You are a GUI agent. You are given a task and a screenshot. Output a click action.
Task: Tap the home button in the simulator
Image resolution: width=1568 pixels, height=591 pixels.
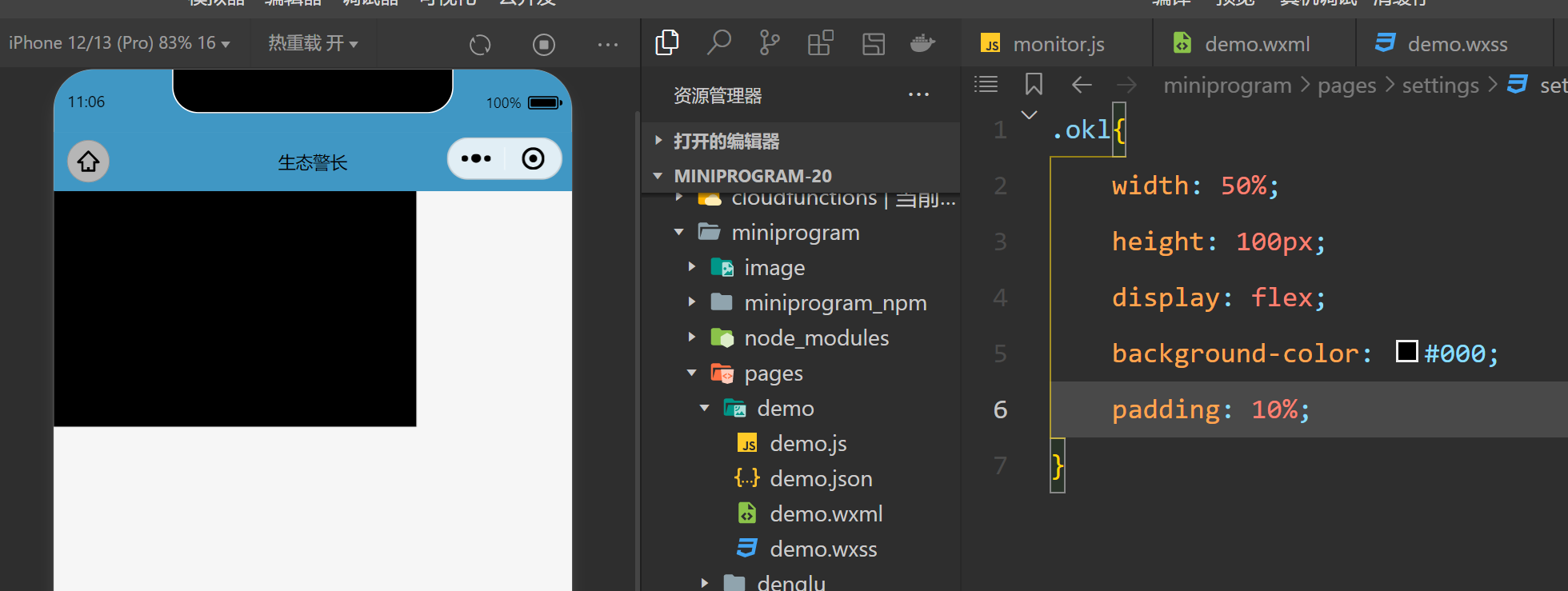click(x=88, y=162)
